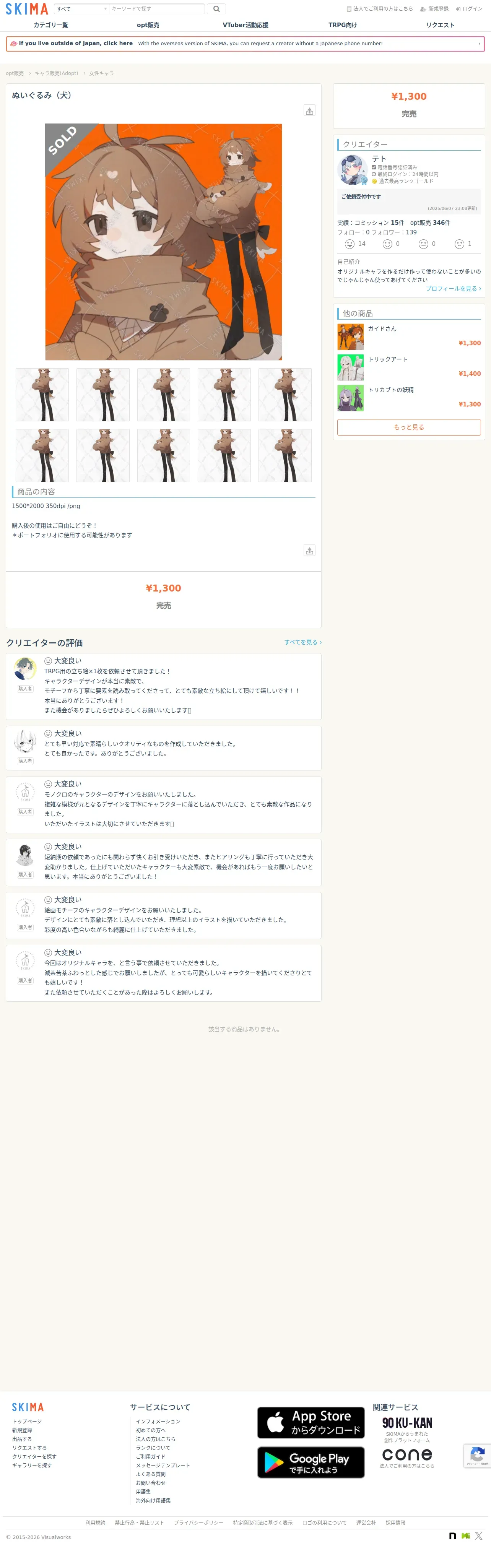Open the main SOLD product image
491x1568 pixels.
click(x=163, y=242)
